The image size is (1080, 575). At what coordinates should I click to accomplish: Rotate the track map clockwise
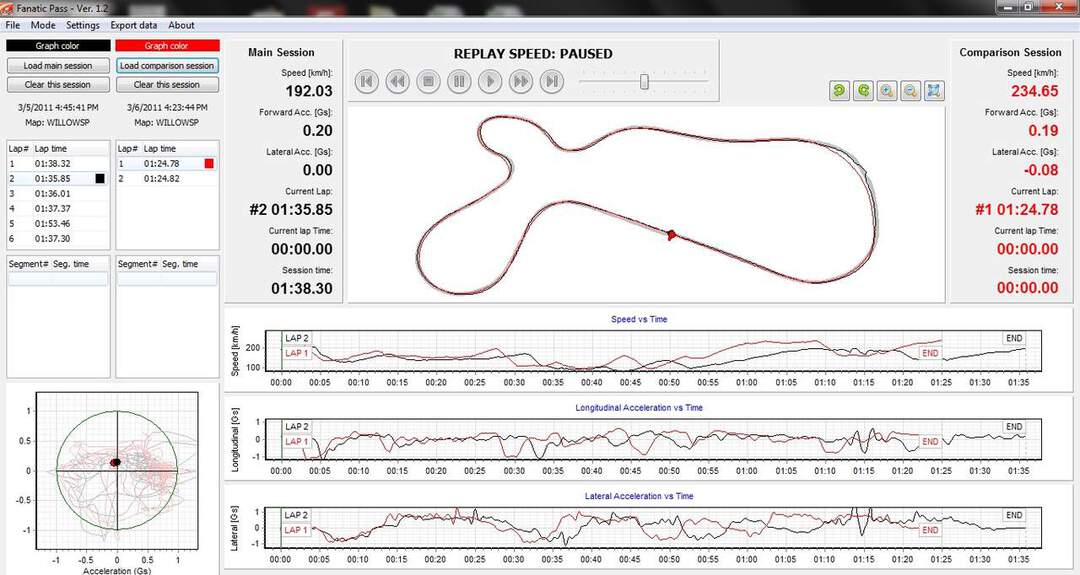(863, 91)
